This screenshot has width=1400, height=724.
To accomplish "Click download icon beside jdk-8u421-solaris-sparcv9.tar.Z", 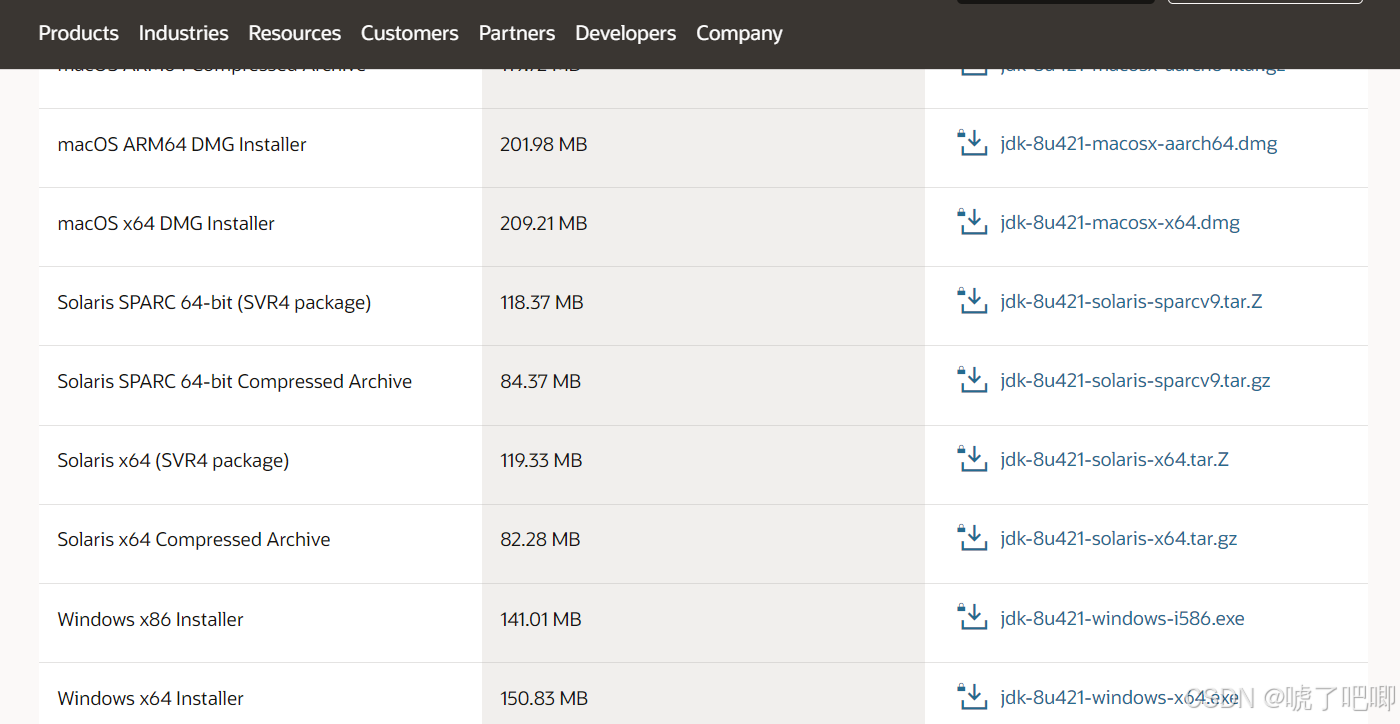I will (x=973, y=301).
